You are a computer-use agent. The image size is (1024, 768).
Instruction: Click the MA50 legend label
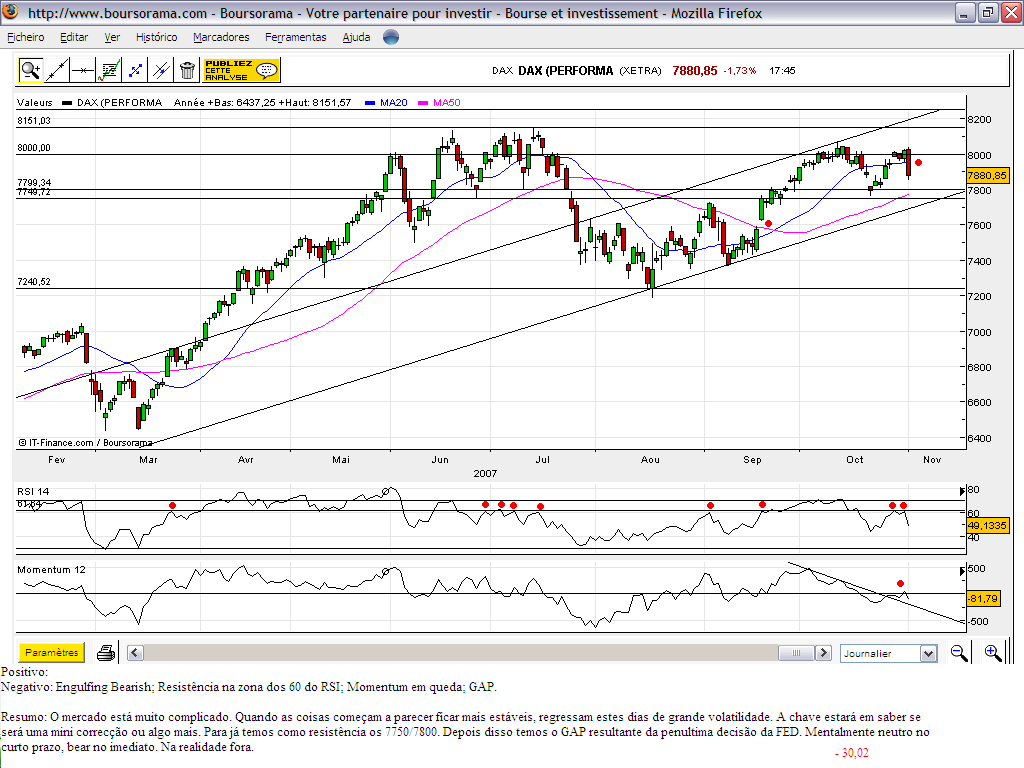[x=447, y=103]
